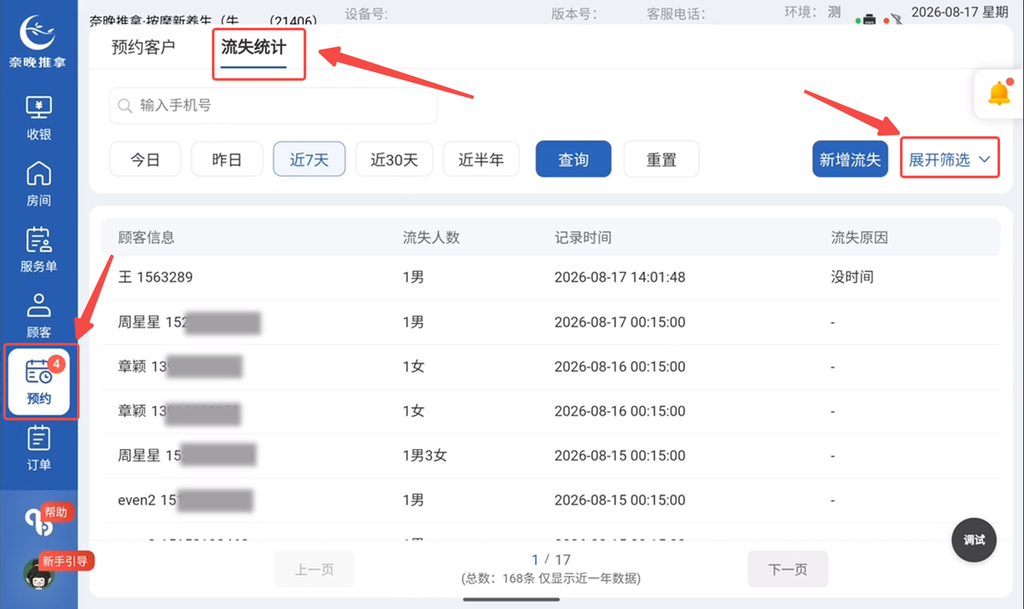The image size is (1024, 609).
Task: Click the 查询 query button
Action: [573, 159]
